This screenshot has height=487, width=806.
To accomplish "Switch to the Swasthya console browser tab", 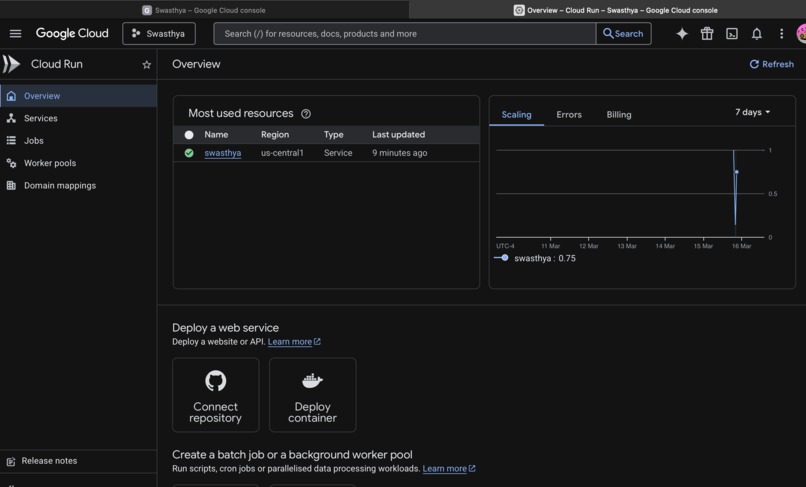I will click(204, 10).
